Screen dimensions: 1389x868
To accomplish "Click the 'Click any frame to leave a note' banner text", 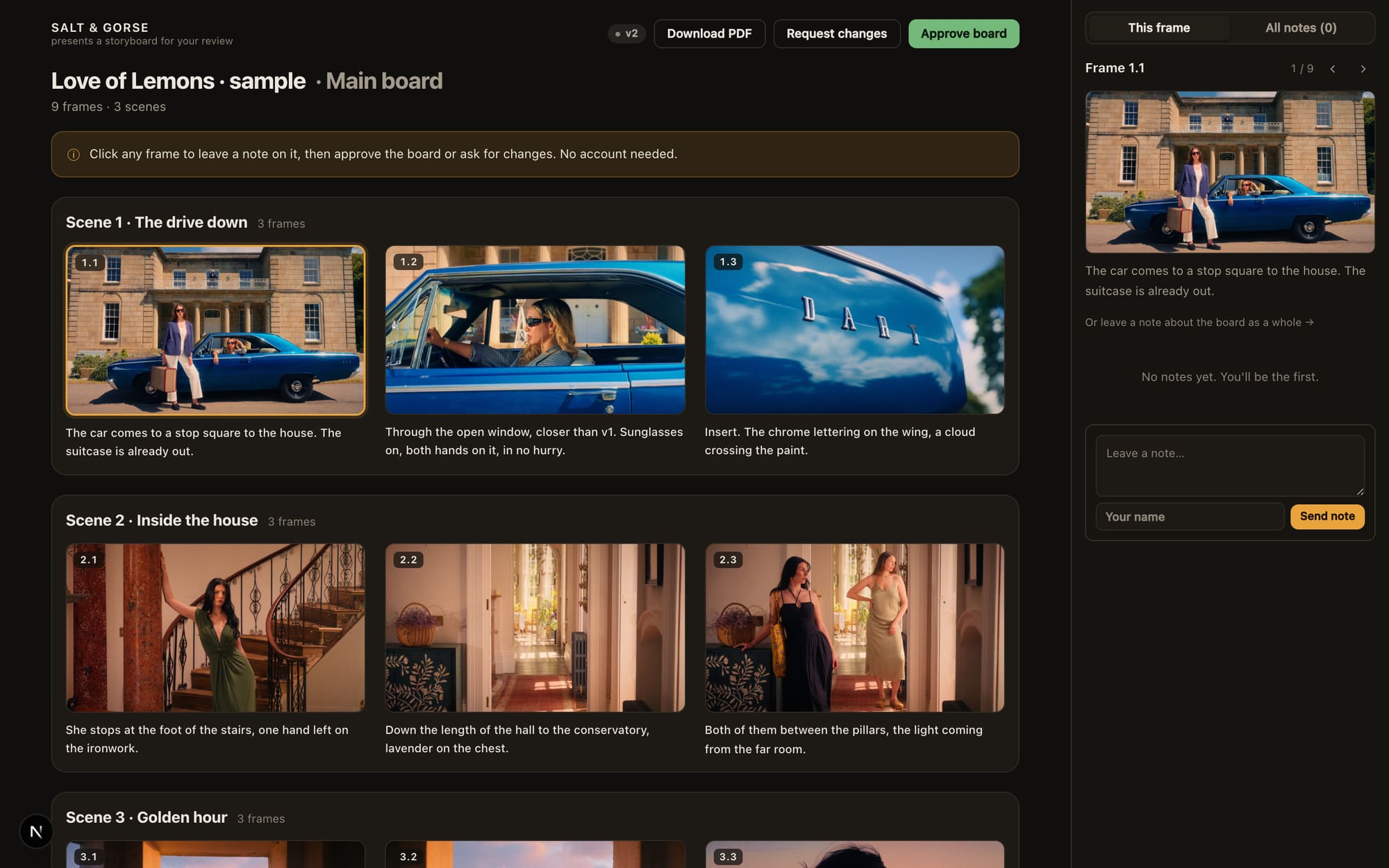I will point(383,154).
